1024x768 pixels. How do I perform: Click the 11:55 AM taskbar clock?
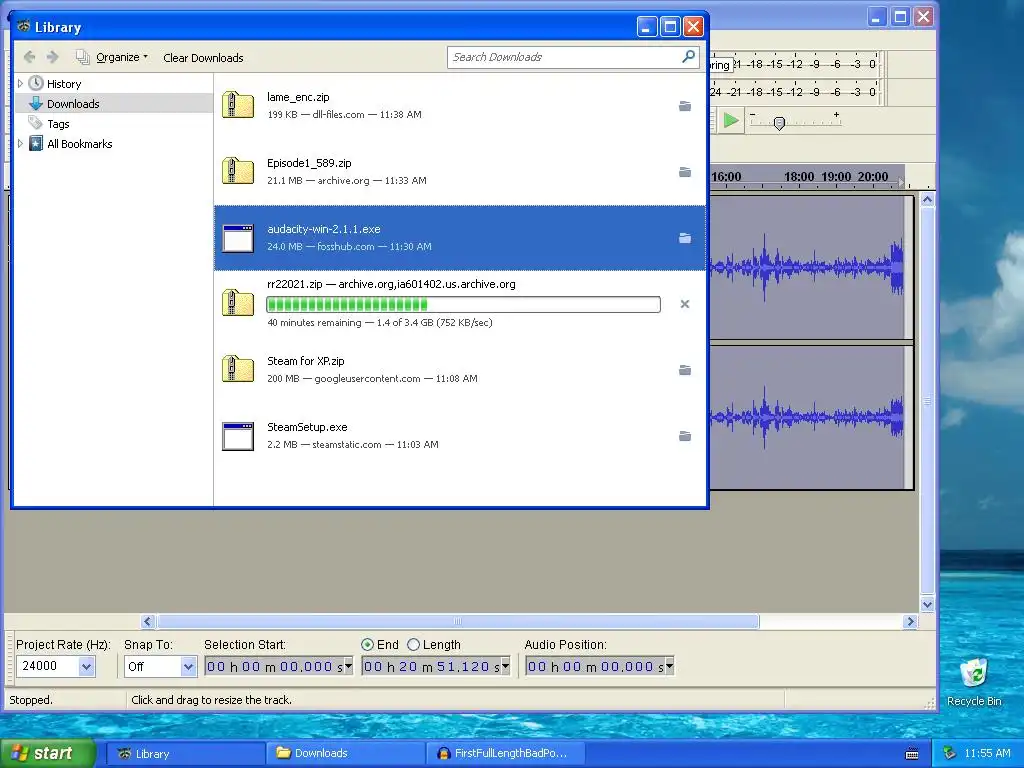(987, 754)
